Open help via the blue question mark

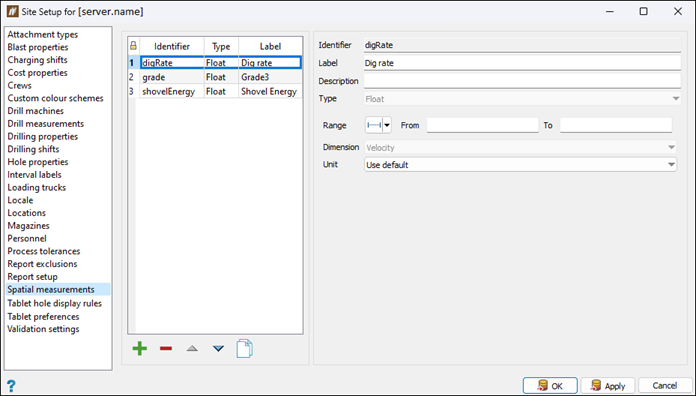click(11, 385)
